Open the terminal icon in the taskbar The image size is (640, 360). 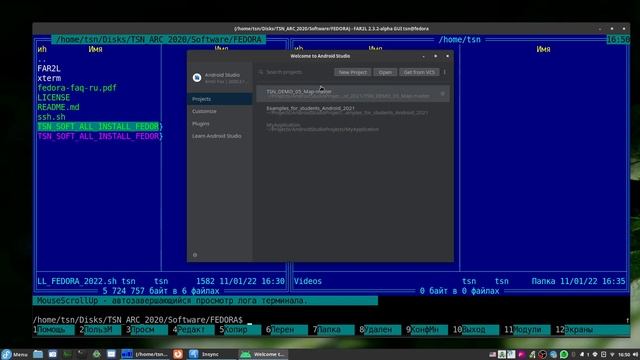pos(81,354)
